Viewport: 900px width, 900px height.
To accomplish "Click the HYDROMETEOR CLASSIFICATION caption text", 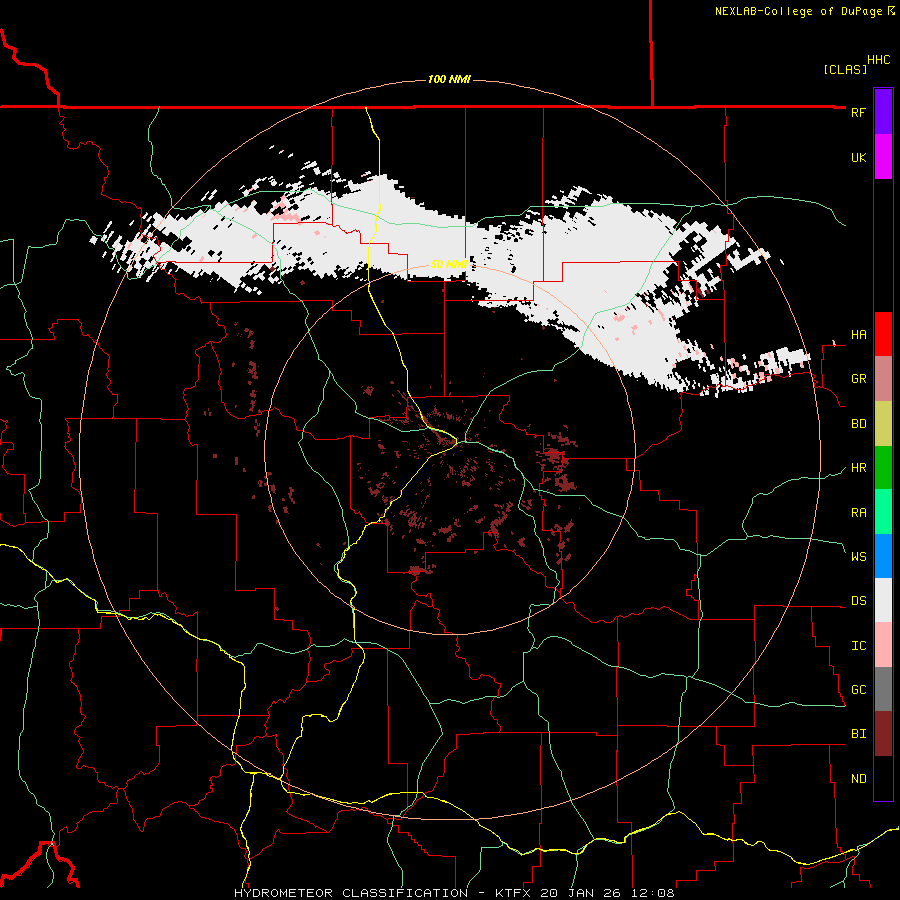I will (x=351, y=893).
